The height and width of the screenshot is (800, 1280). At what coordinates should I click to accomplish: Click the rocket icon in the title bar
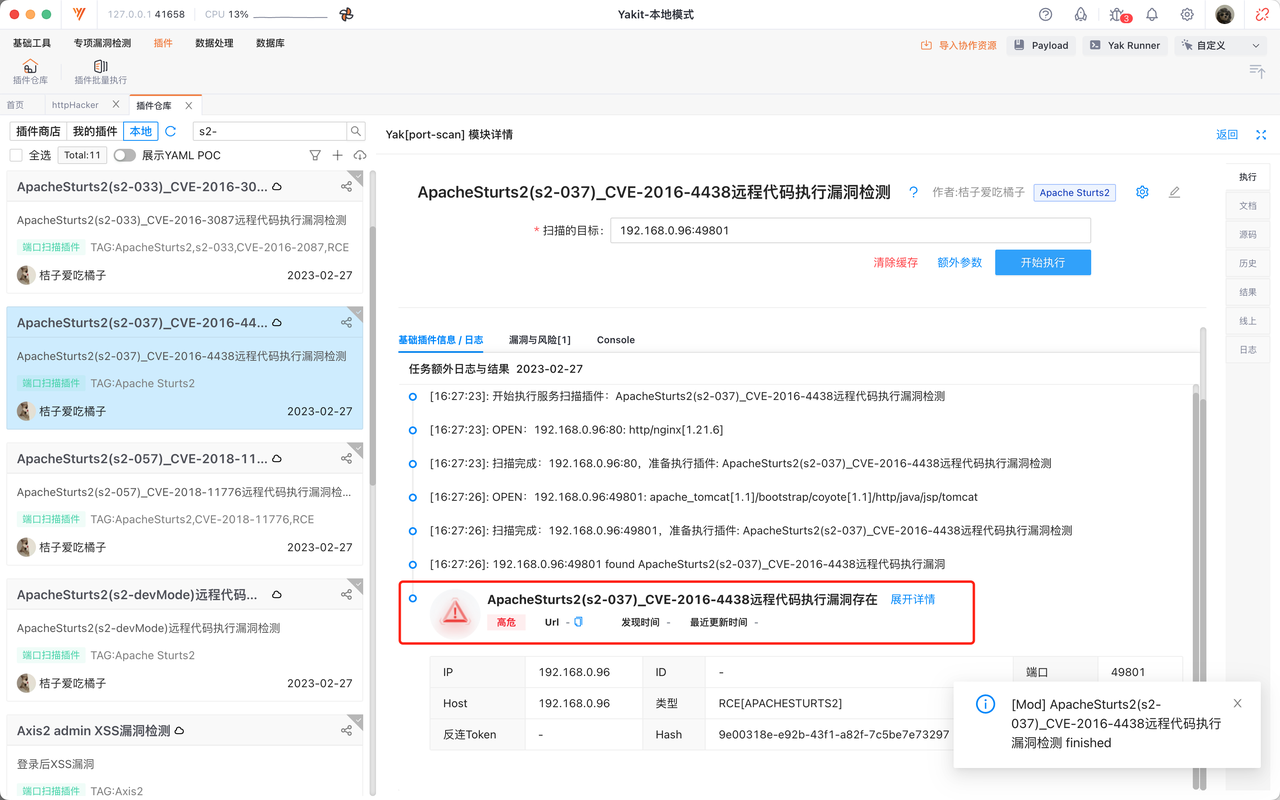tap(1081, 15)
